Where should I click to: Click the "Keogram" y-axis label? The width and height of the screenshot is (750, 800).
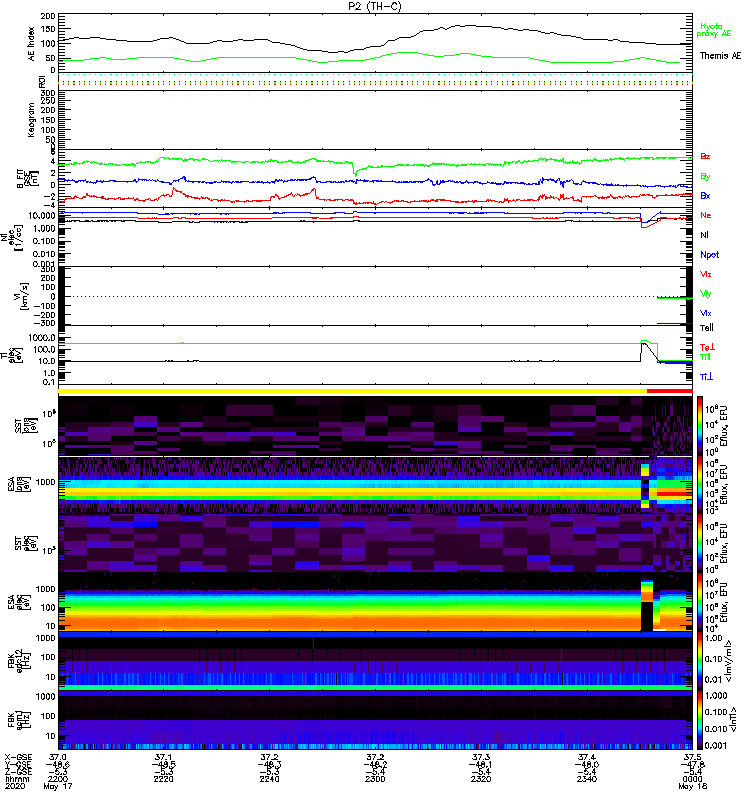32,120
